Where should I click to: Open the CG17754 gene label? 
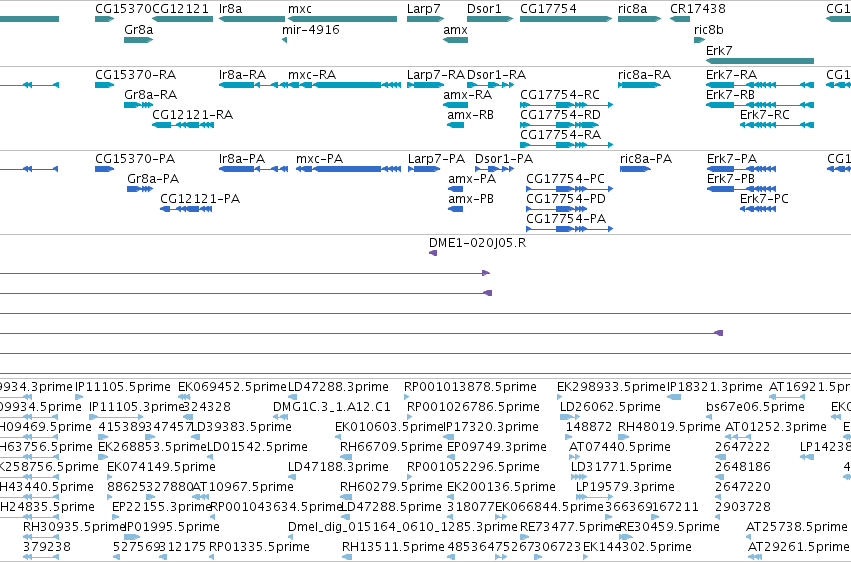coord(548,9)
